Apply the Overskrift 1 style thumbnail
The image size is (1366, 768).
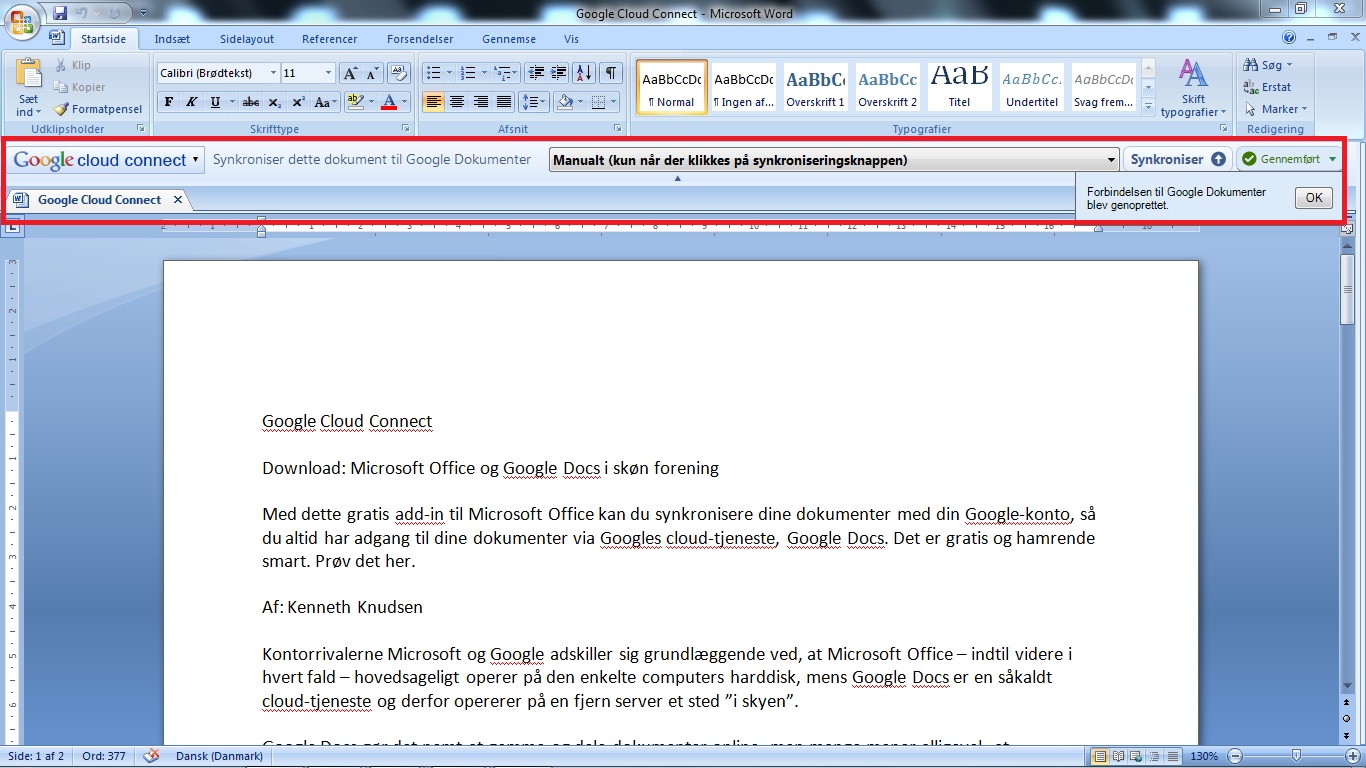point(815,86)
